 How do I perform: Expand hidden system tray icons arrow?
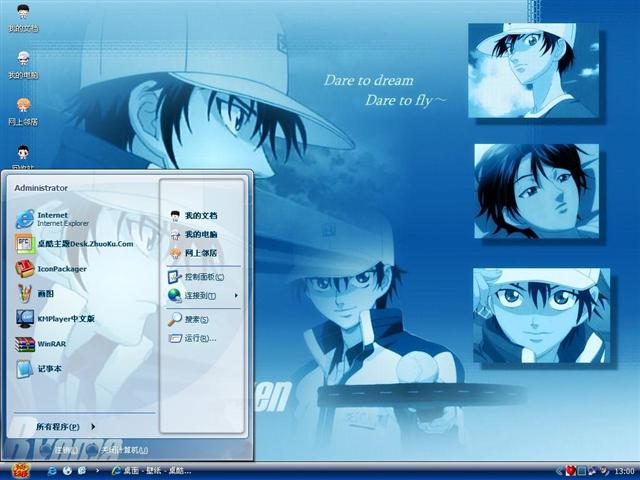(x=559, y=471)
